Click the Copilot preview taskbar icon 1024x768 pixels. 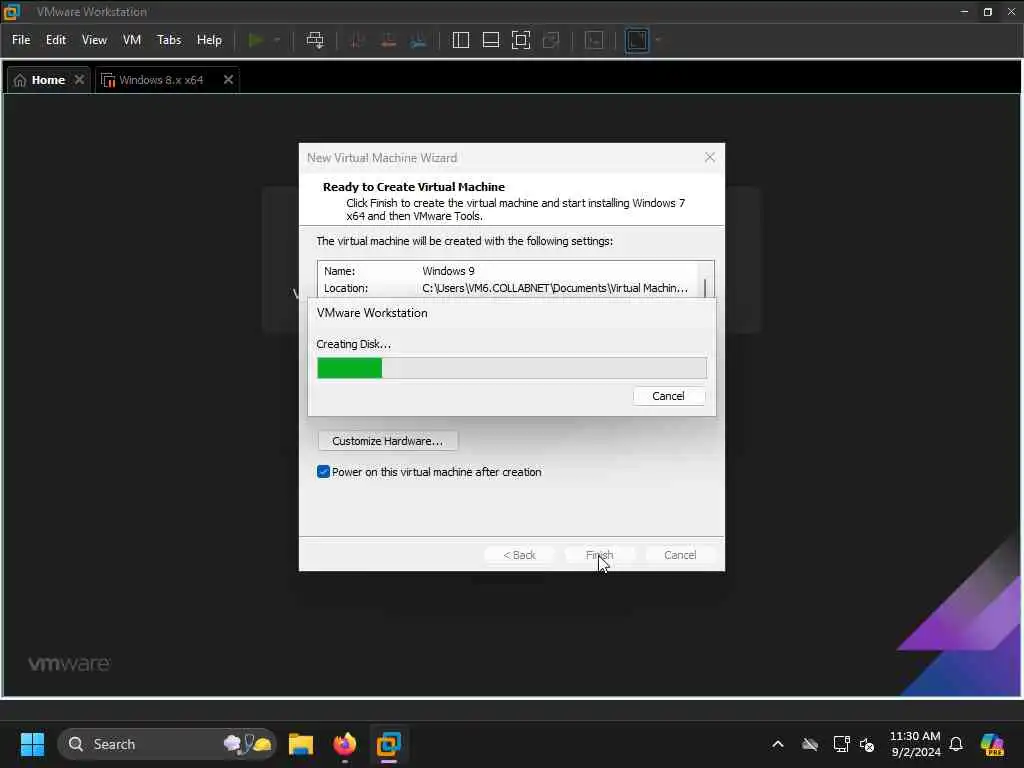(x=992, y=744)
